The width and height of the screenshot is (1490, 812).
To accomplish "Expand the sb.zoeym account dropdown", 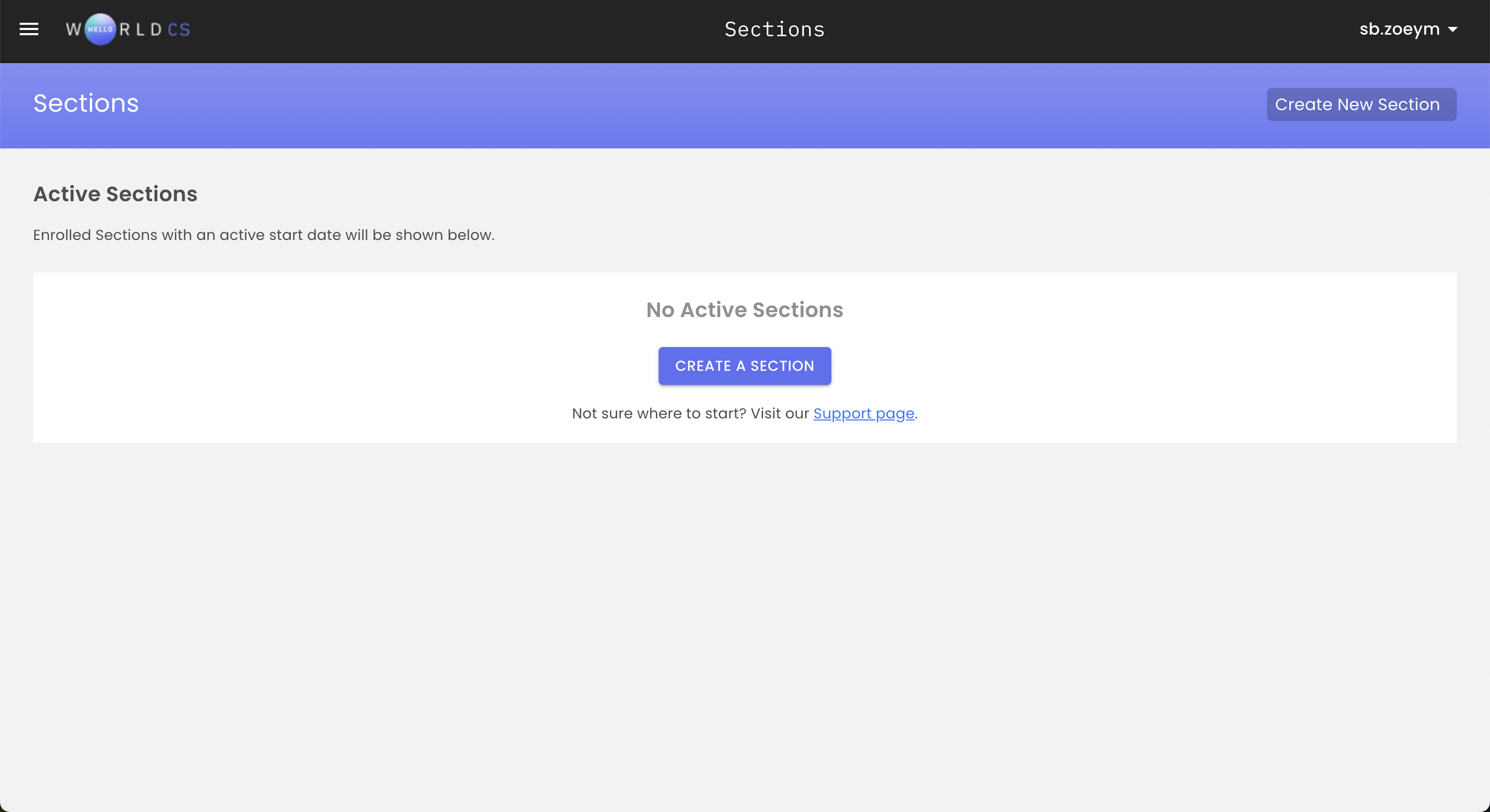I will click(x=1408, y=29).
